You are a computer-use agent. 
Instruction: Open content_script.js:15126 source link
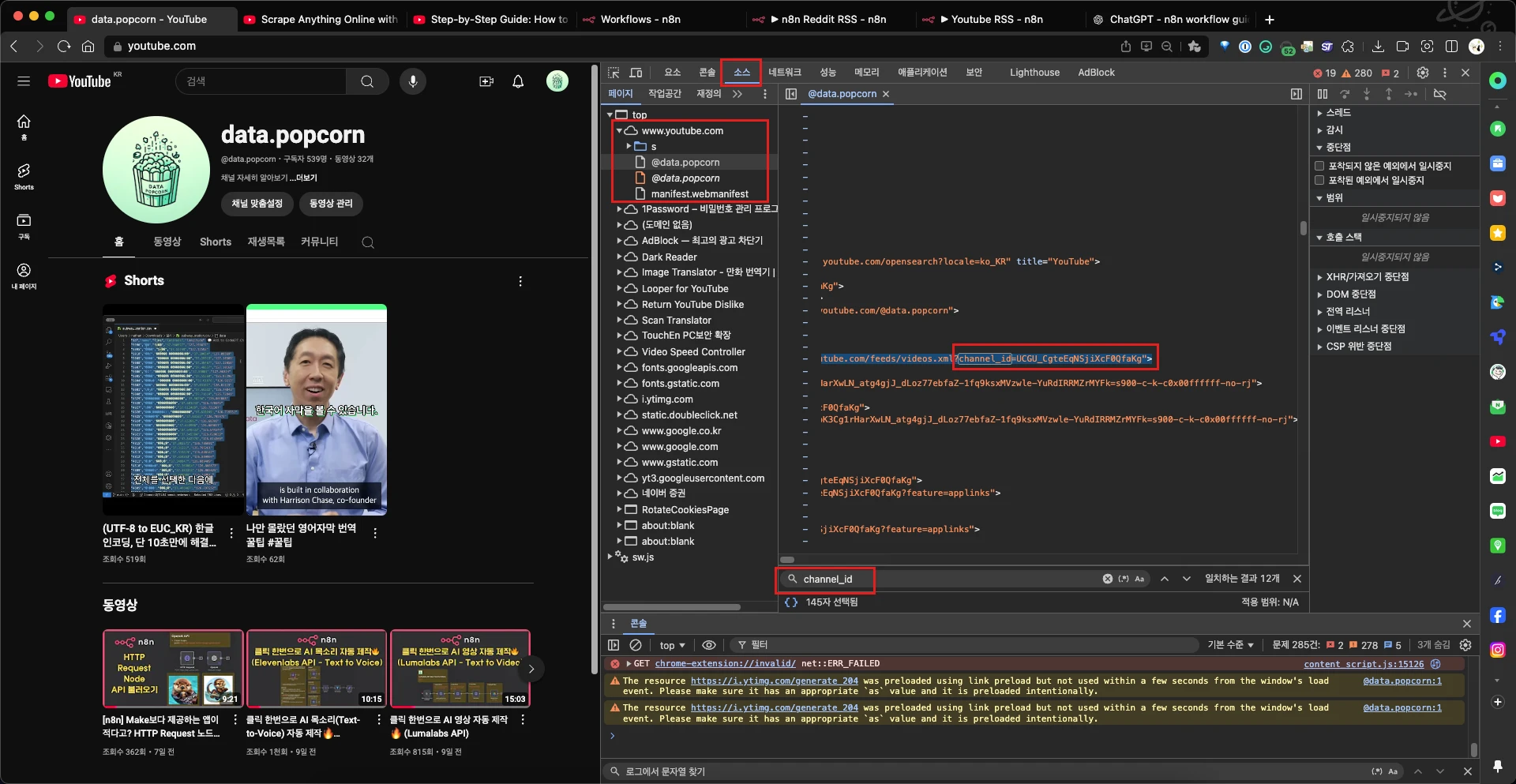pyautogui.click(x=1364, y=664)
